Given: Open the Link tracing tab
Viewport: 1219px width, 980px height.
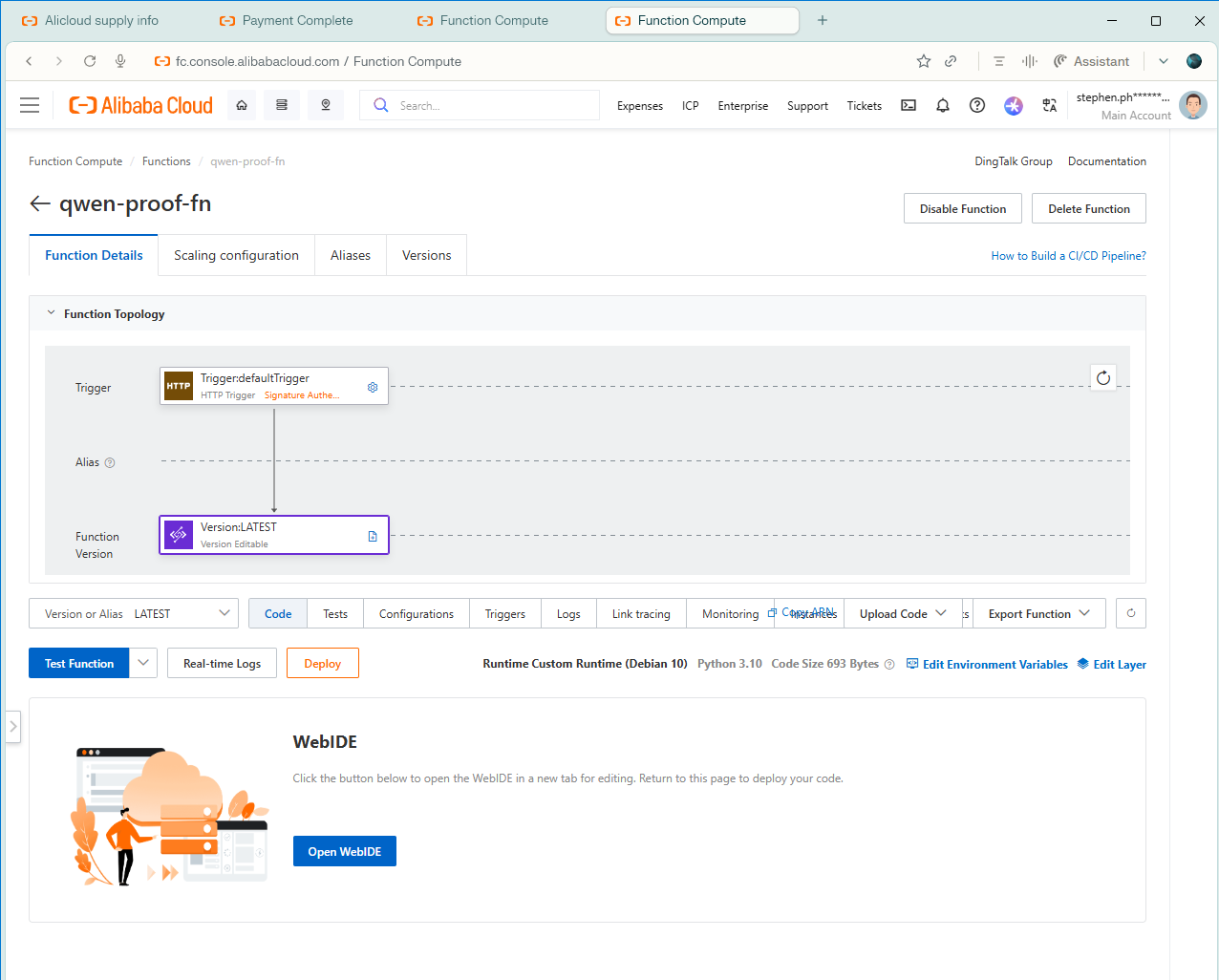Looking at the screenshot, I should pos(641,613).
